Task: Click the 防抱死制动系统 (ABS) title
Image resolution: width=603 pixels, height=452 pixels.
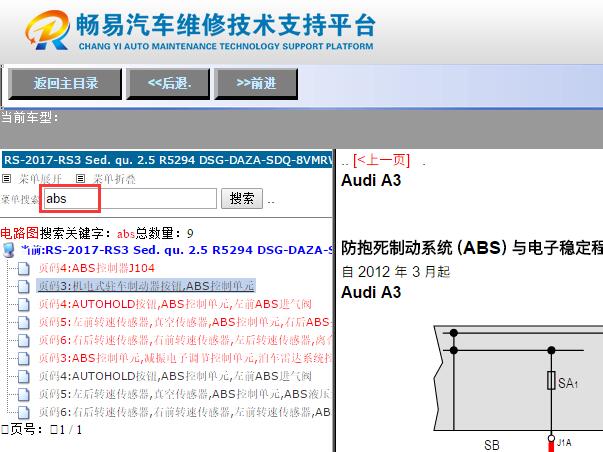Action: coord(472,248)
